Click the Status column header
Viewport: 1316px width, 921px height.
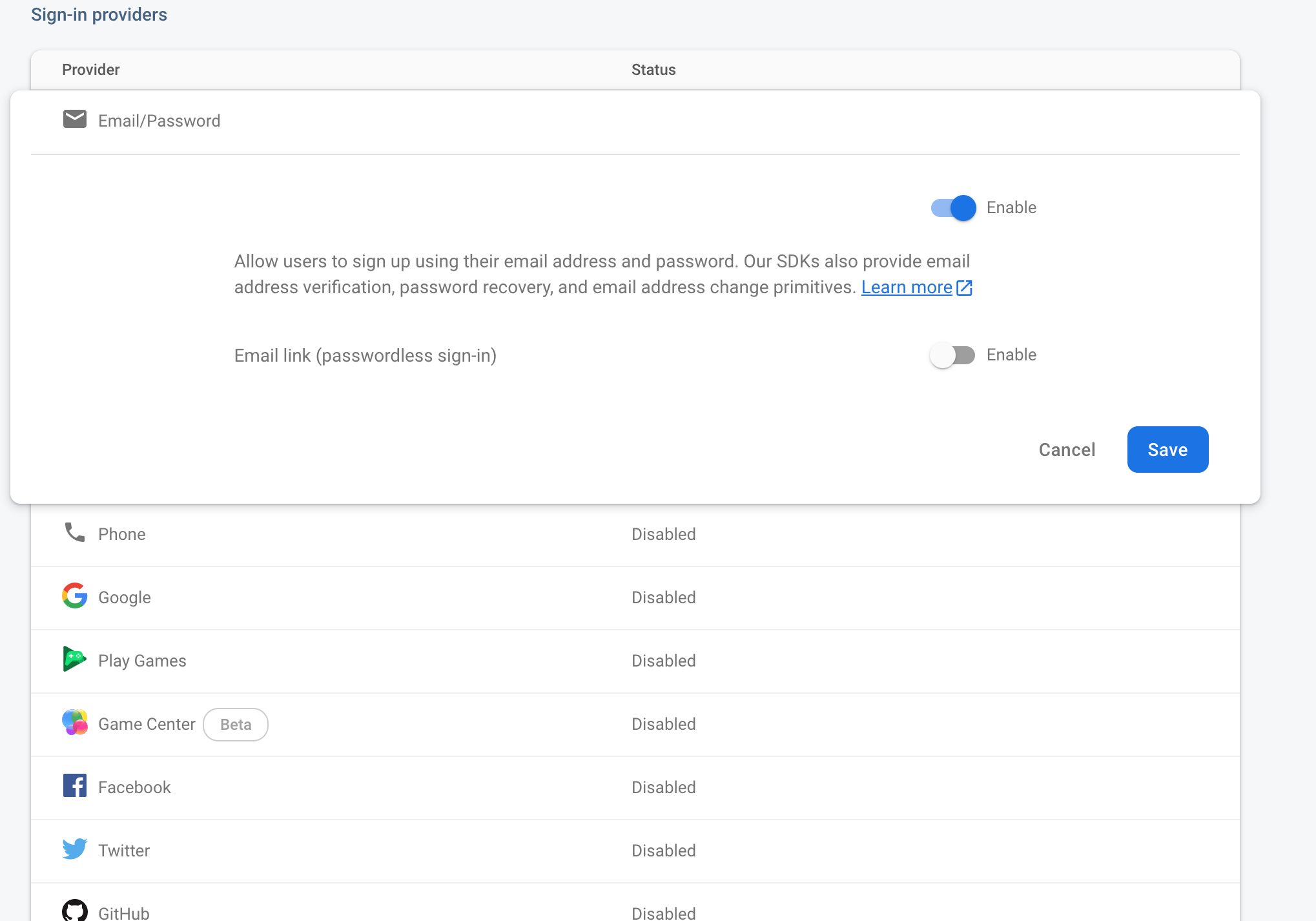(x=653, y=70)
